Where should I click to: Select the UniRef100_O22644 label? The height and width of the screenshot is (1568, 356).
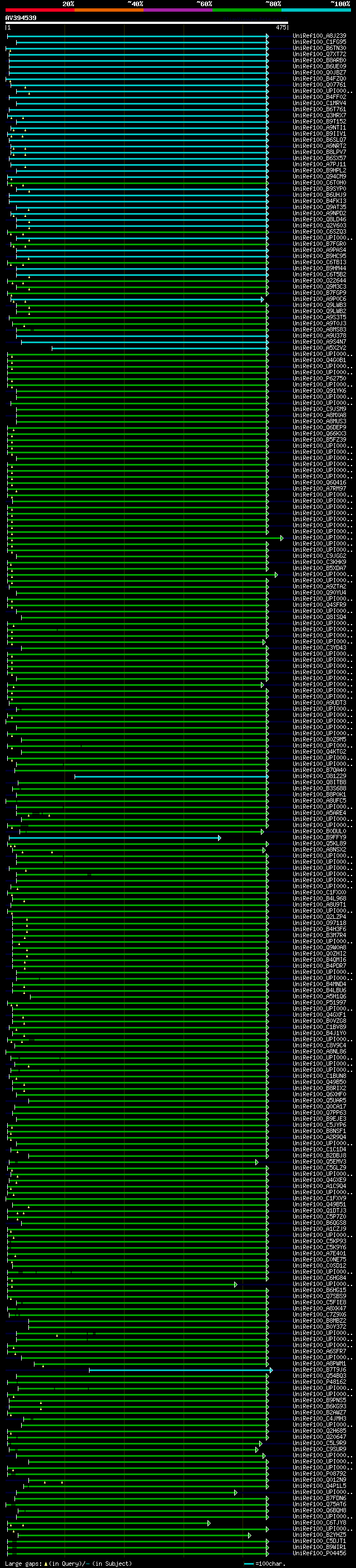(319, 280)
